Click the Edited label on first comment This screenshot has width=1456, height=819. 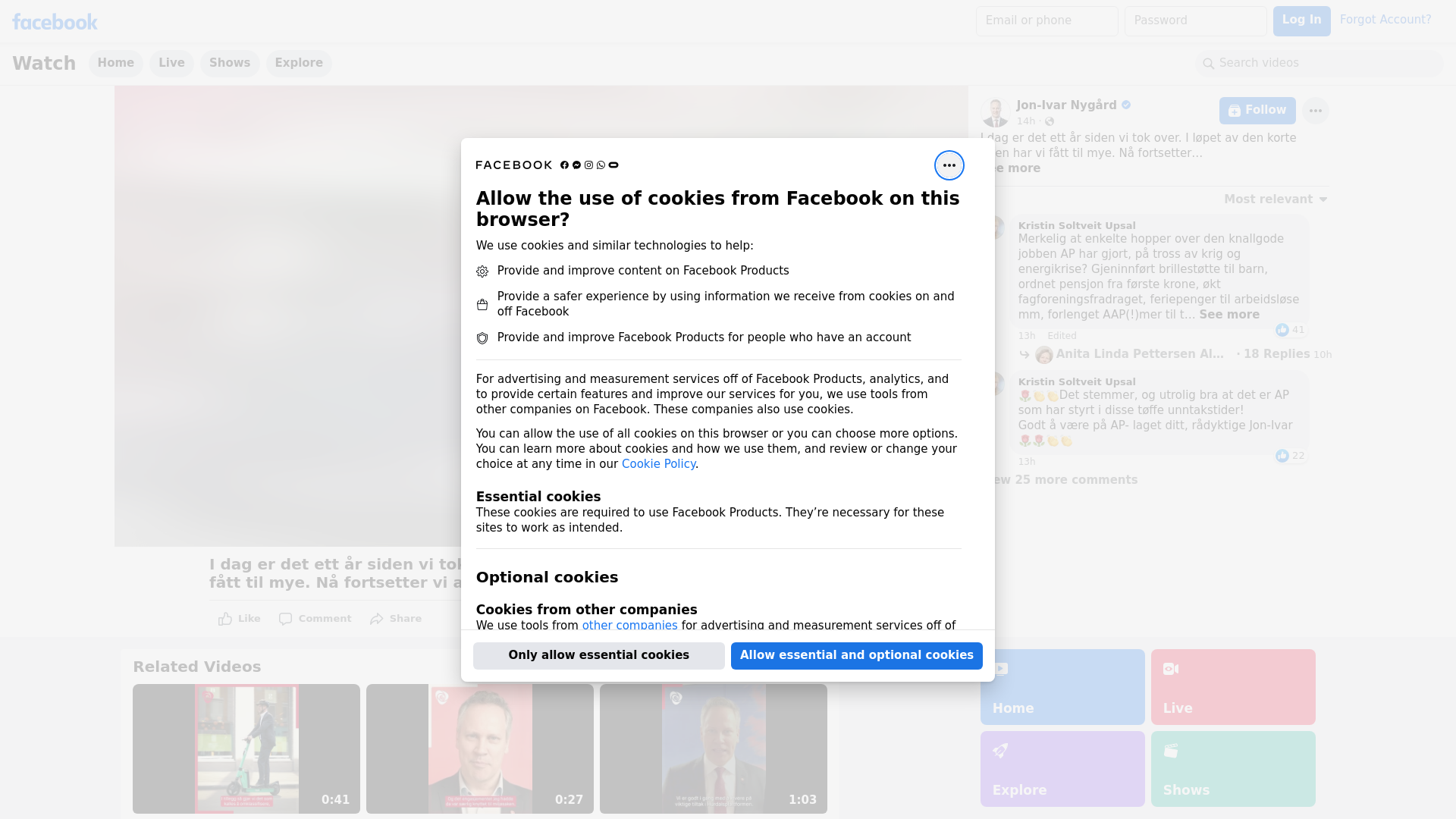tap(1062, 336)
